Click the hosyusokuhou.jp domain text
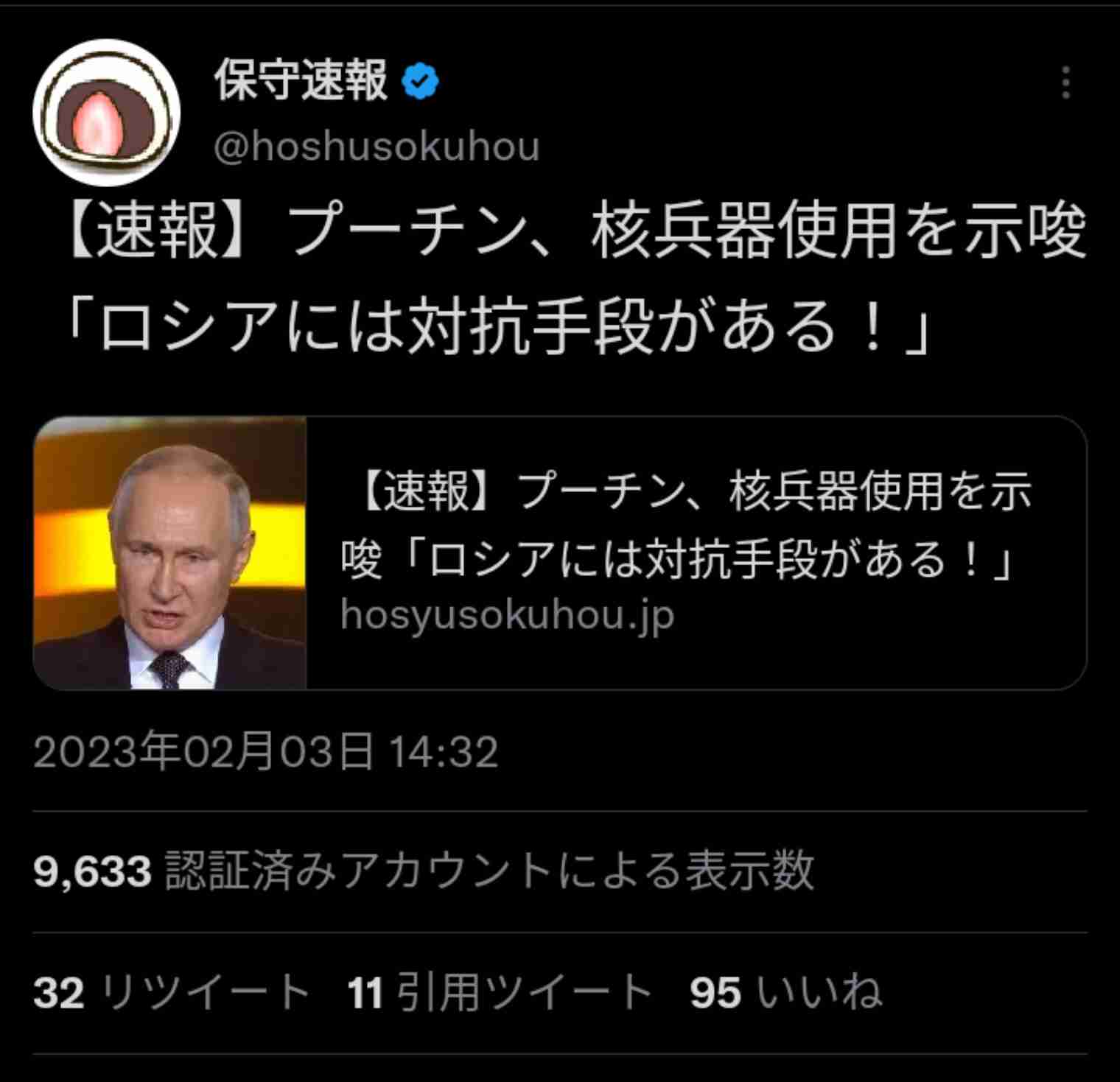 507,615
